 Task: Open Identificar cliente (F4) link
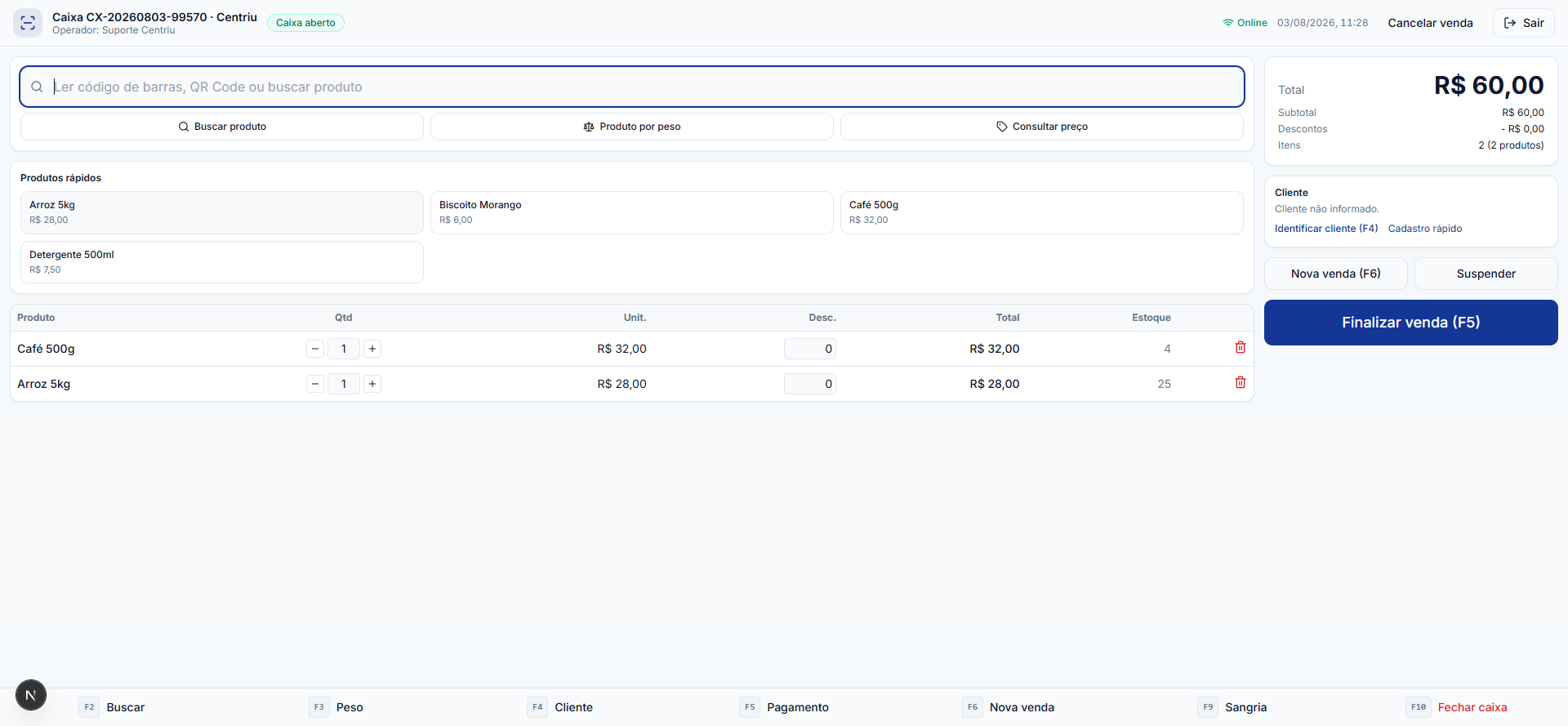(x=1326, y=229)
